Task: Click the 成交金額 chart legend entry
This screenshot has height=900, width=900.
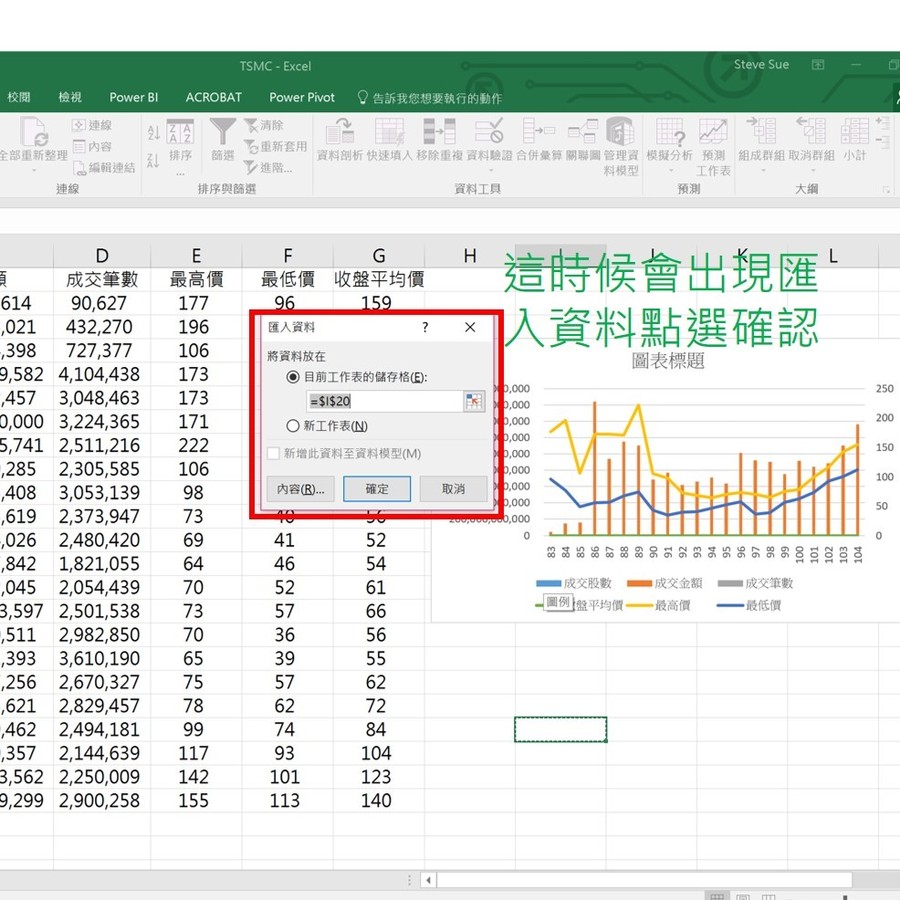Action: click(x=665, y=584)
